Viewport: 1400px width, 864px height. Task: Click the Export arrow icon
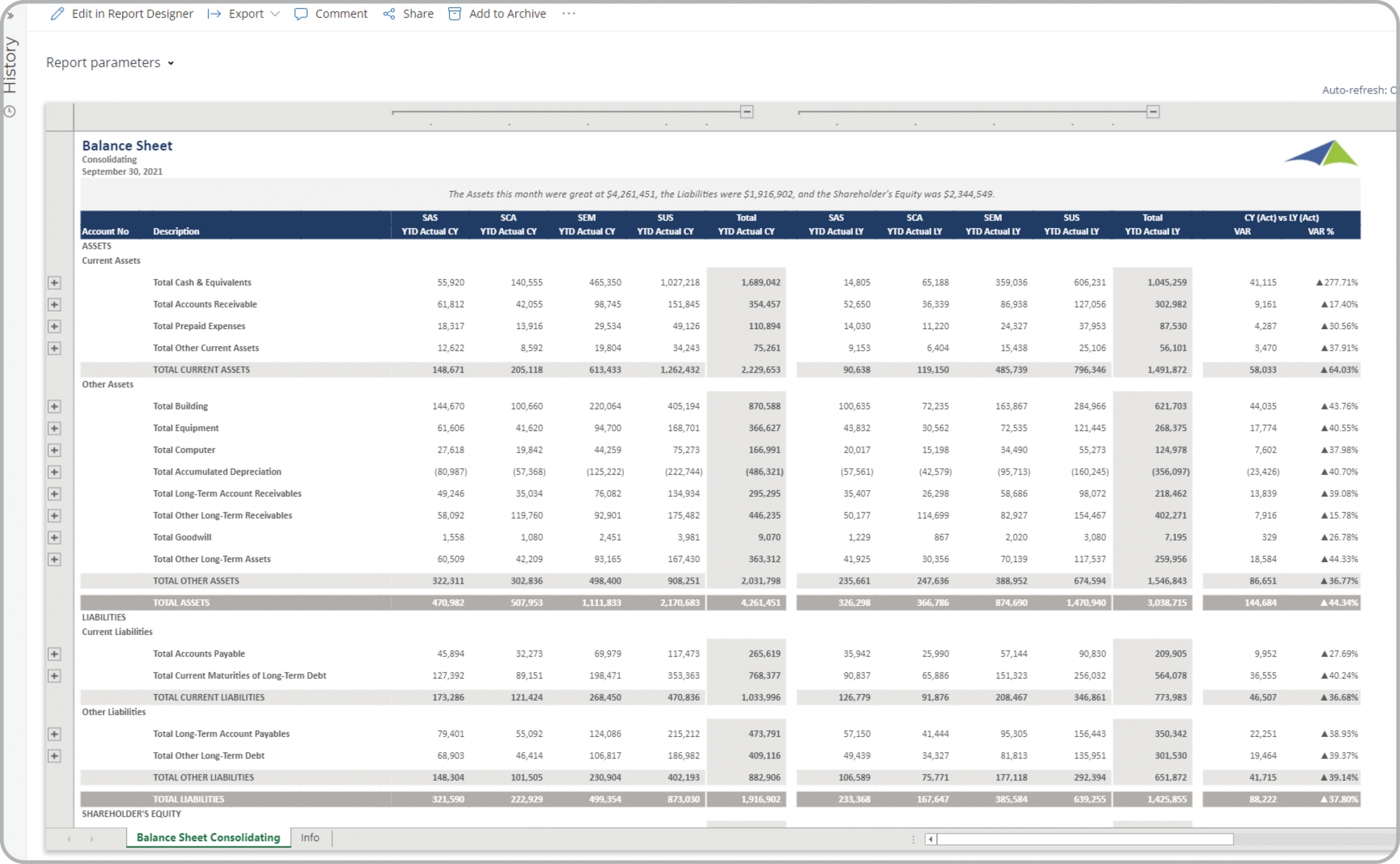(x=214, y=14)
